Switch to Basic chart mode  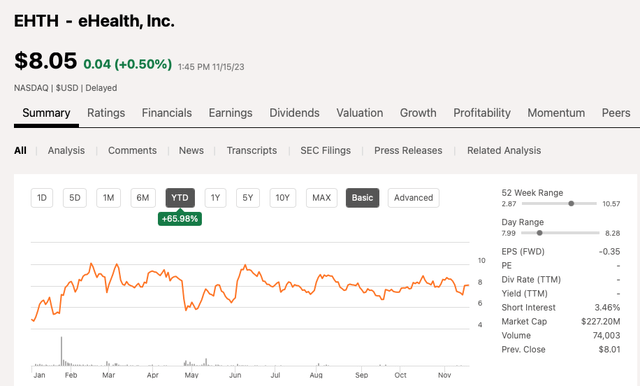(362, 198)
